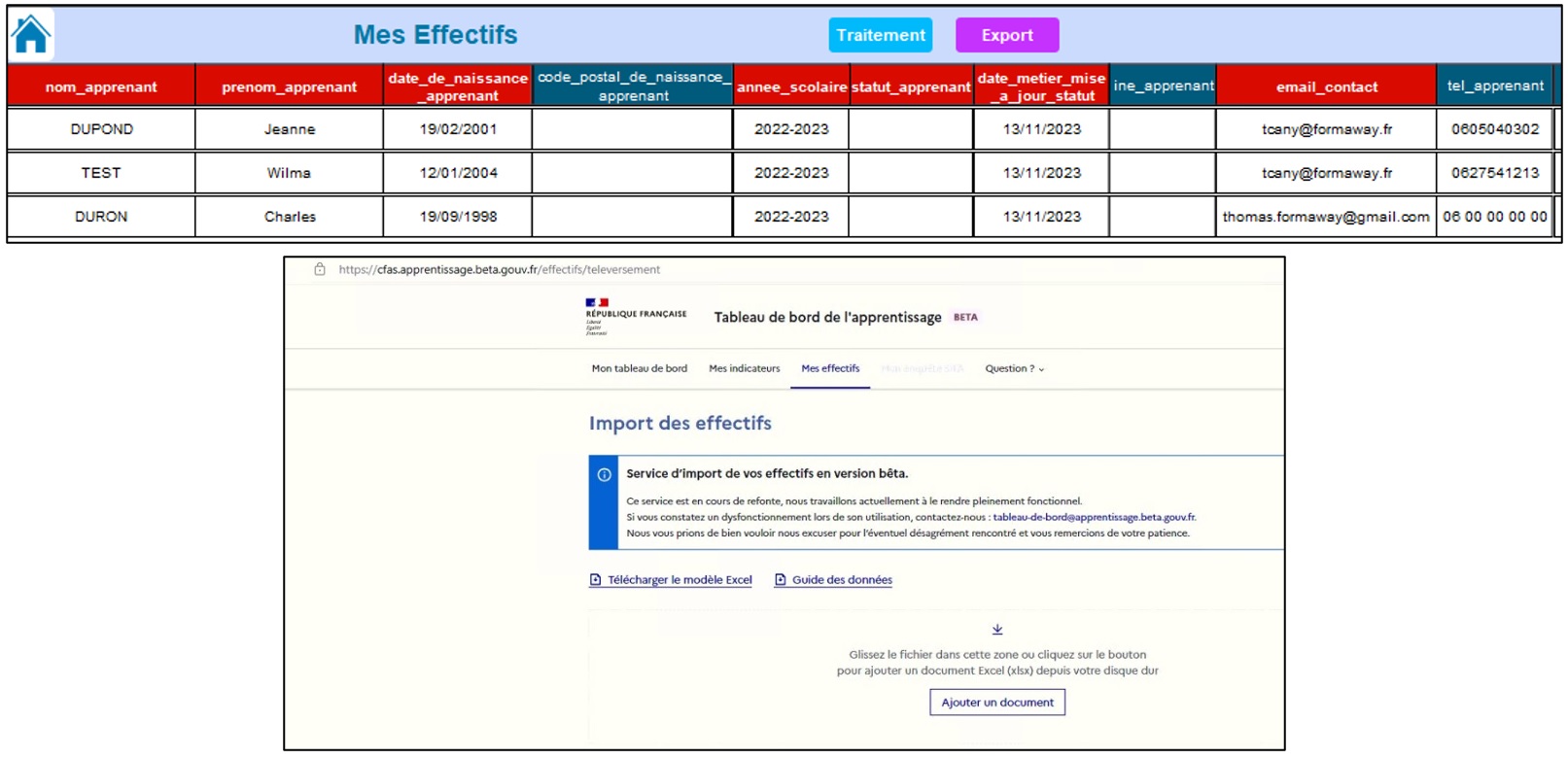1568x759 pixels.
Task: Click the purple Export button
Action: pos(1007,35)
